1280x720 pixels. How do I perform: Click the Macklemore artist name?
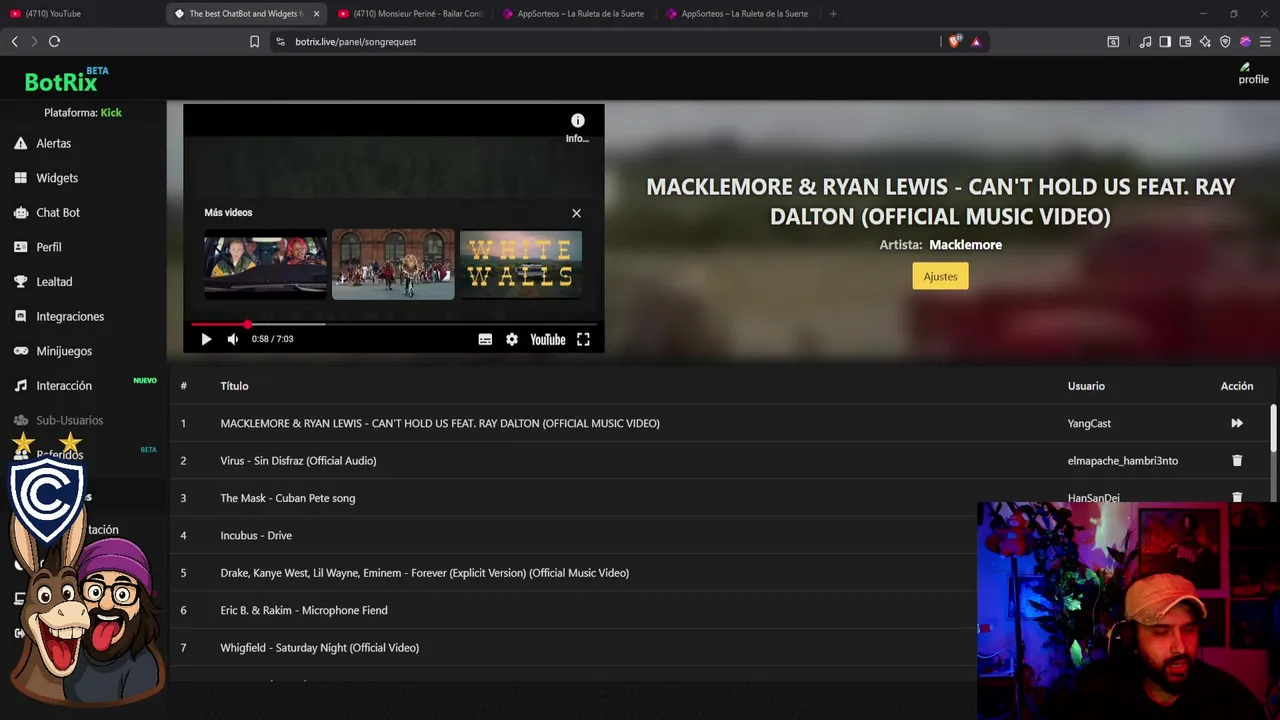click(965, 245)
